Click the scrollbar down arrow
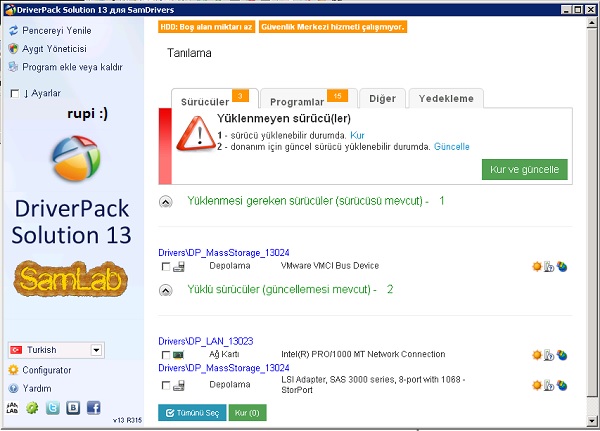This screenshot has width=600, height=431. pos(592,421)
